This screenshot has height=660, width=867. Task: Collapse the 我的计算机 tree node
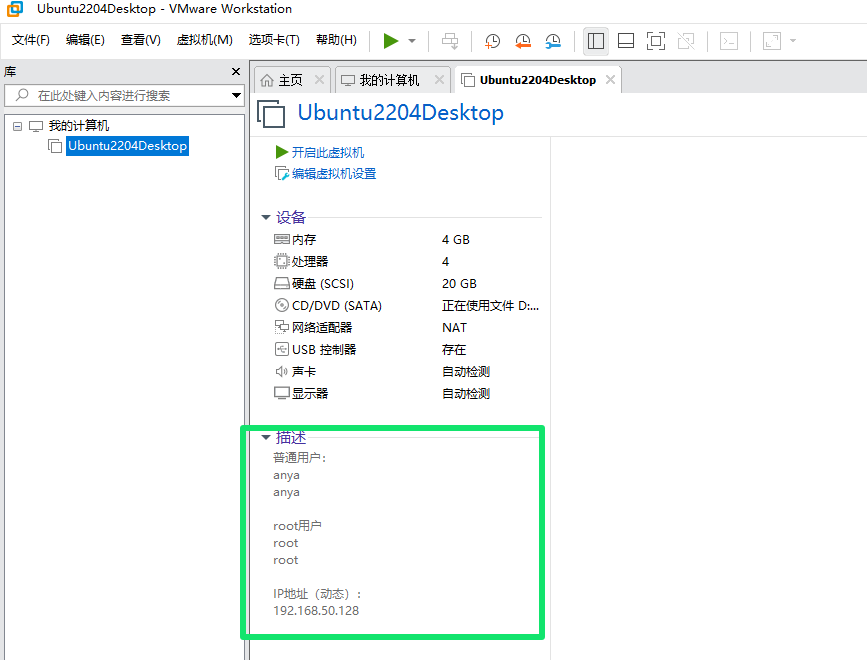click(x=18, y=126)
